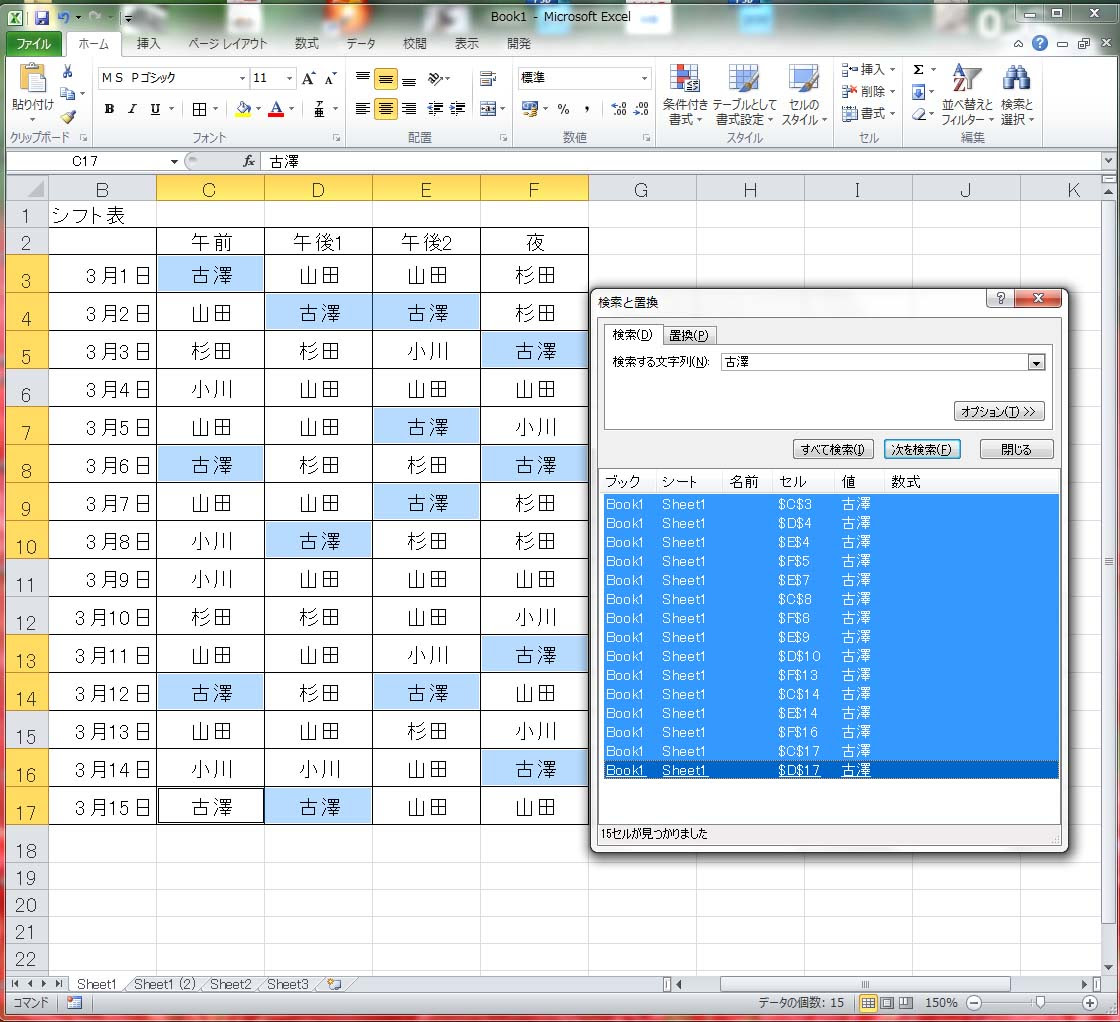The image size is (1120, 1022).
Task: Toggle right text alignment
Action: (409, 109)
